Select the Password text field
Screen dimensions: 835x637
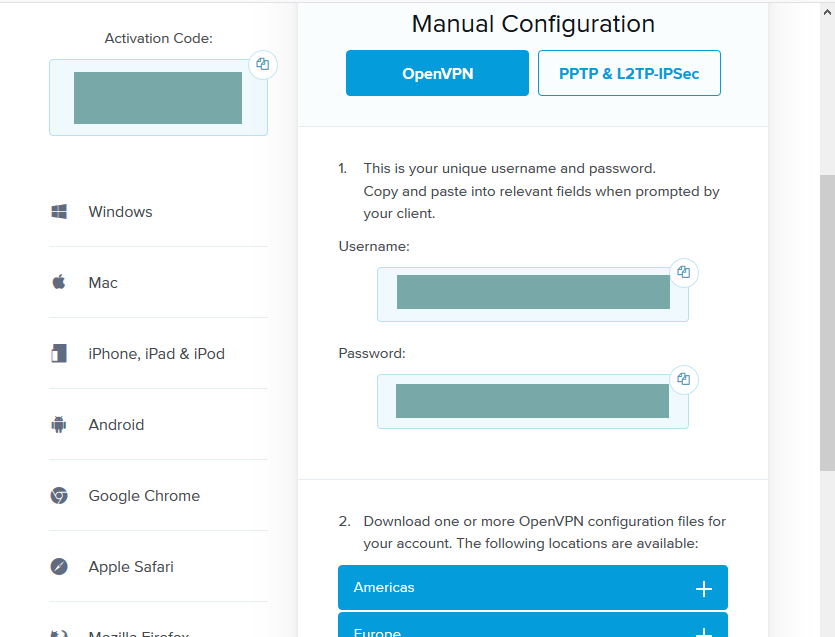[532, 400]
